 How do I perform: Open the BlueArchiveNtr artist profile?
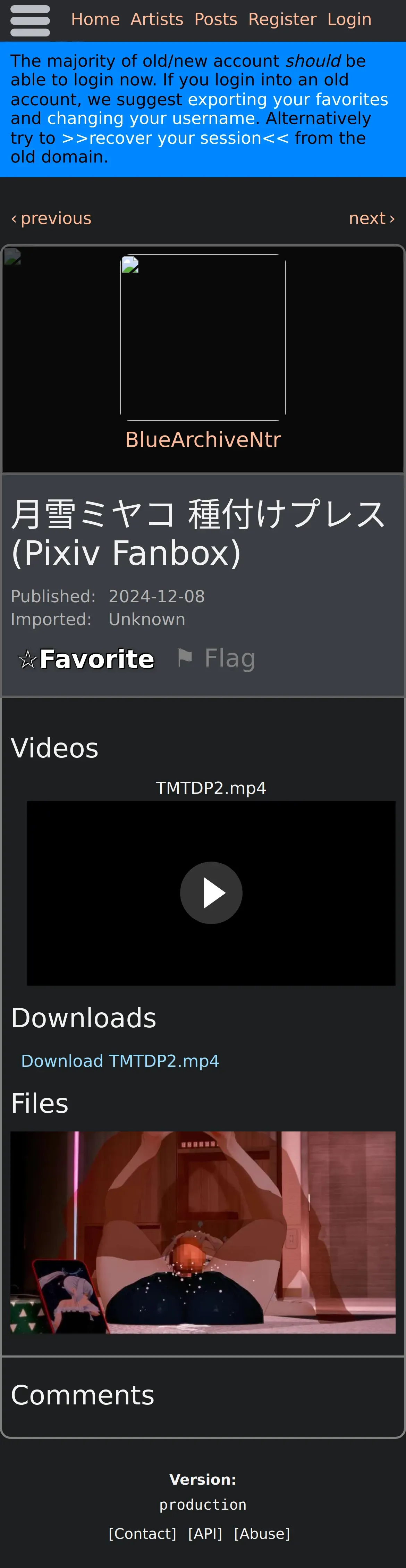click(203, 439)
